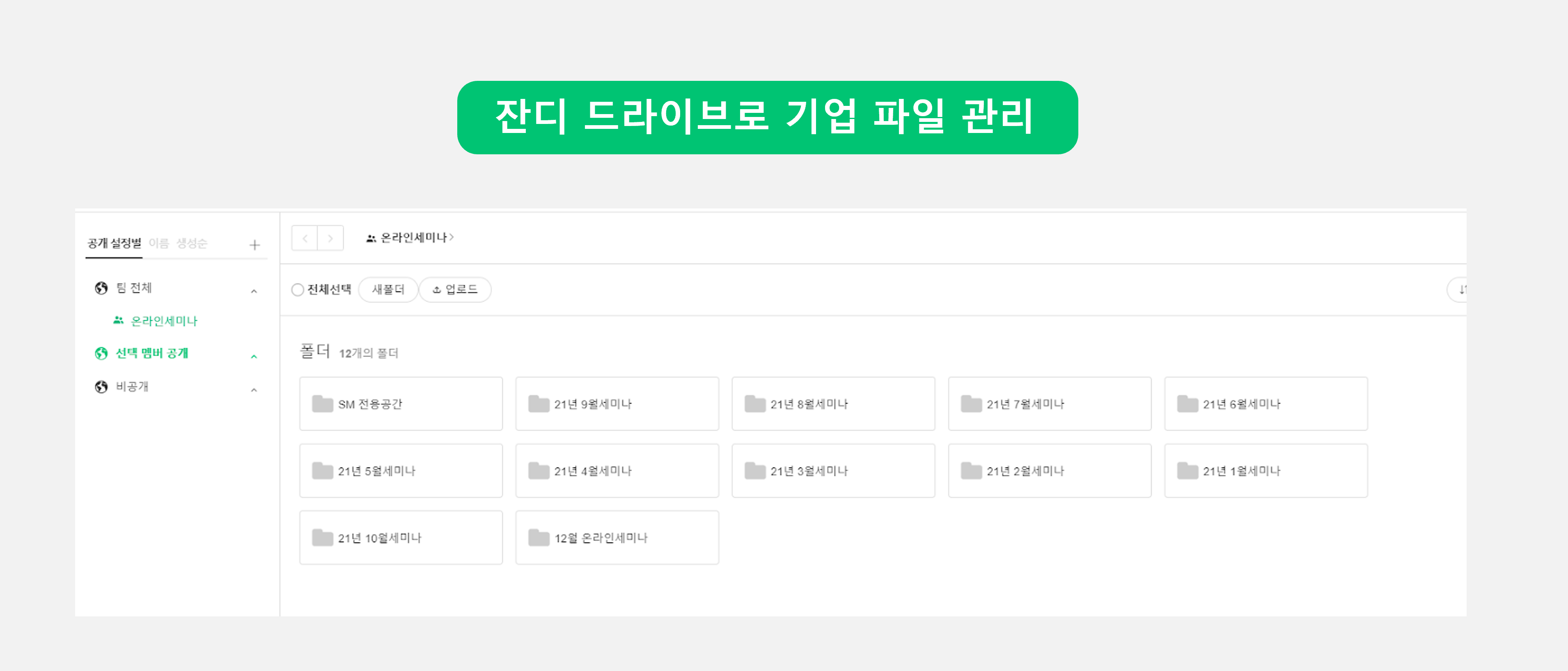Toggle the 비공개 section chevron
Screen dimensions: 1568x671
[x=254, y=389]
